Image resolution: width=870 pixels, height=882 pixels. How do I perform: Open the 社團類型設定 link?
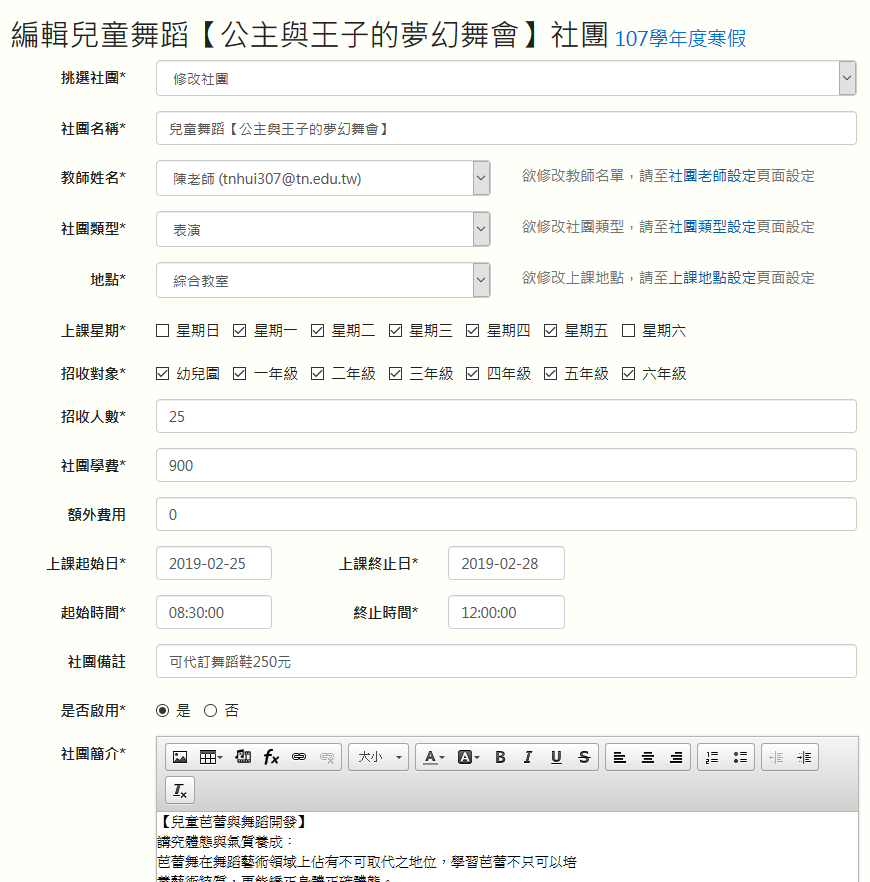(x=712, y=227)
